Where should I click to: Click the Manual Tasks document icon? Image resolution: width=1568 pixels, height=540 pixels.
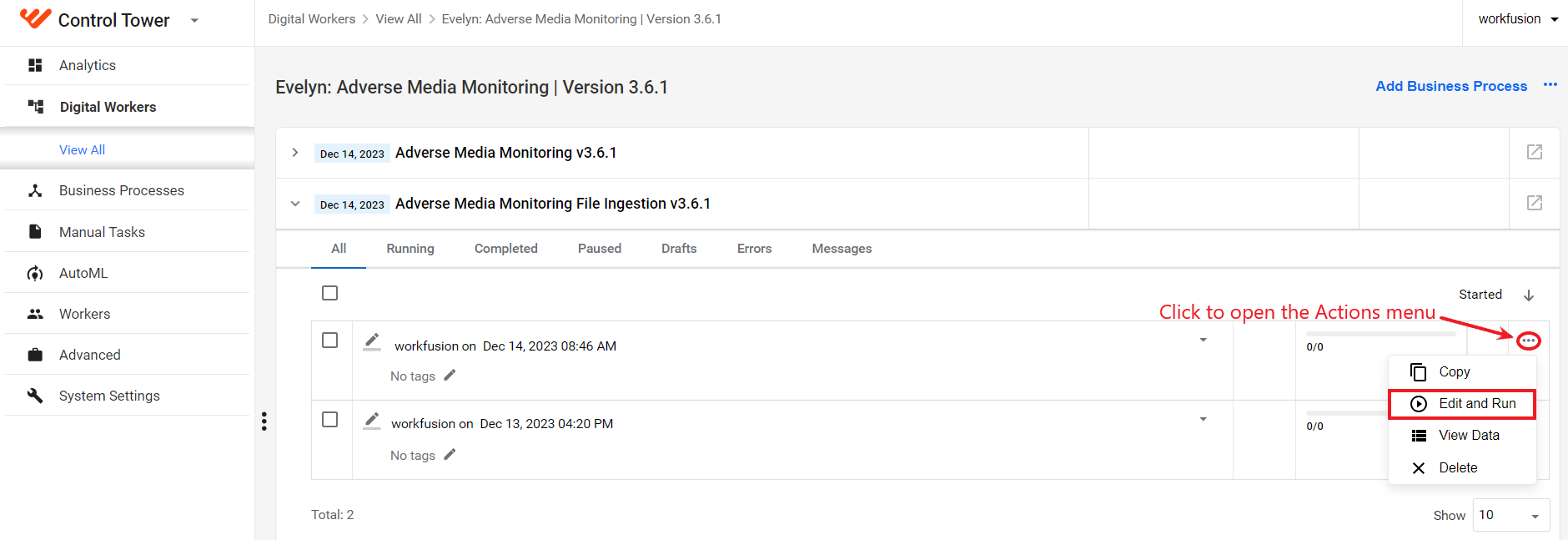coord(35,231)
